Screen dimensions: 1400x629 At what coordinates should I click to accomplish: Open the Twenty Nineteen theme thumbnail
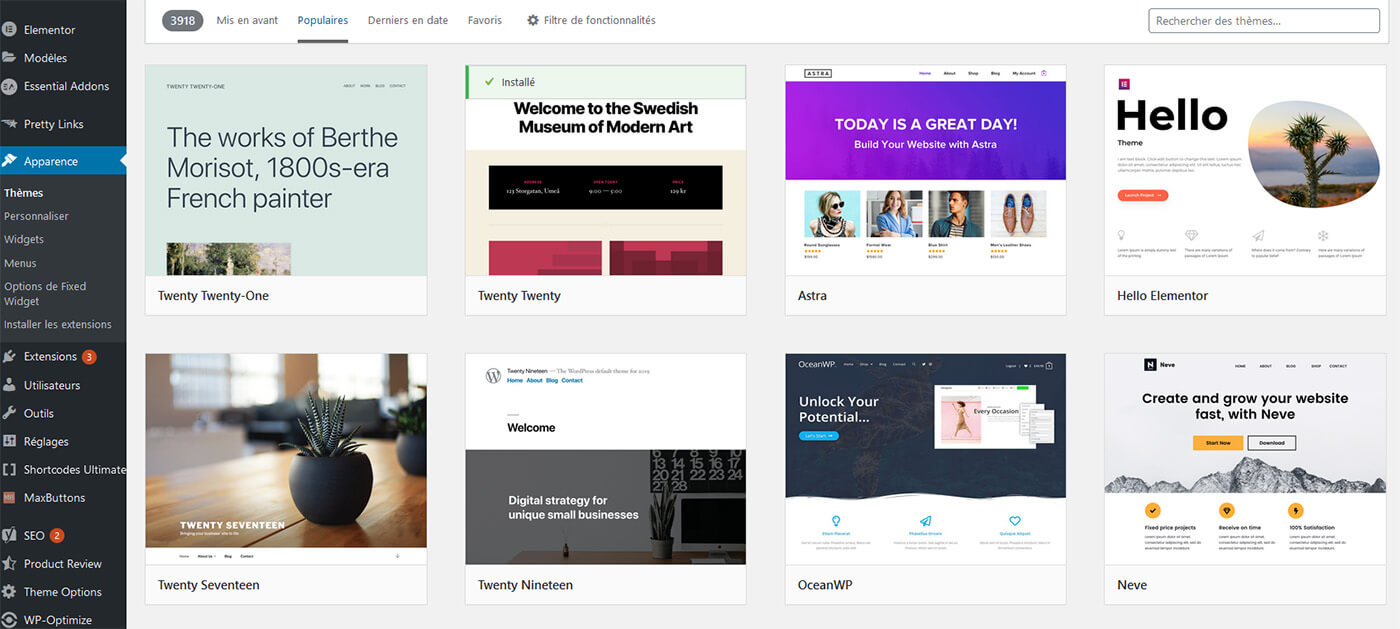pyautogui.click(x=606, y=459)
